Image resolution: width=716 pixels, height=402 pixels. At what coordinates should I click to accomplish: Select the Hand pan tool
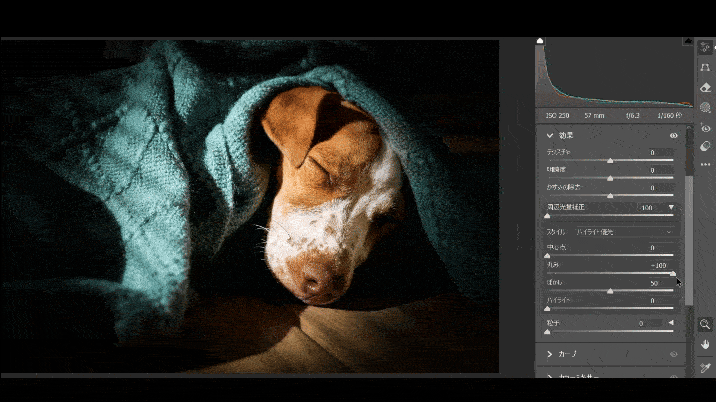pos(705,345)
